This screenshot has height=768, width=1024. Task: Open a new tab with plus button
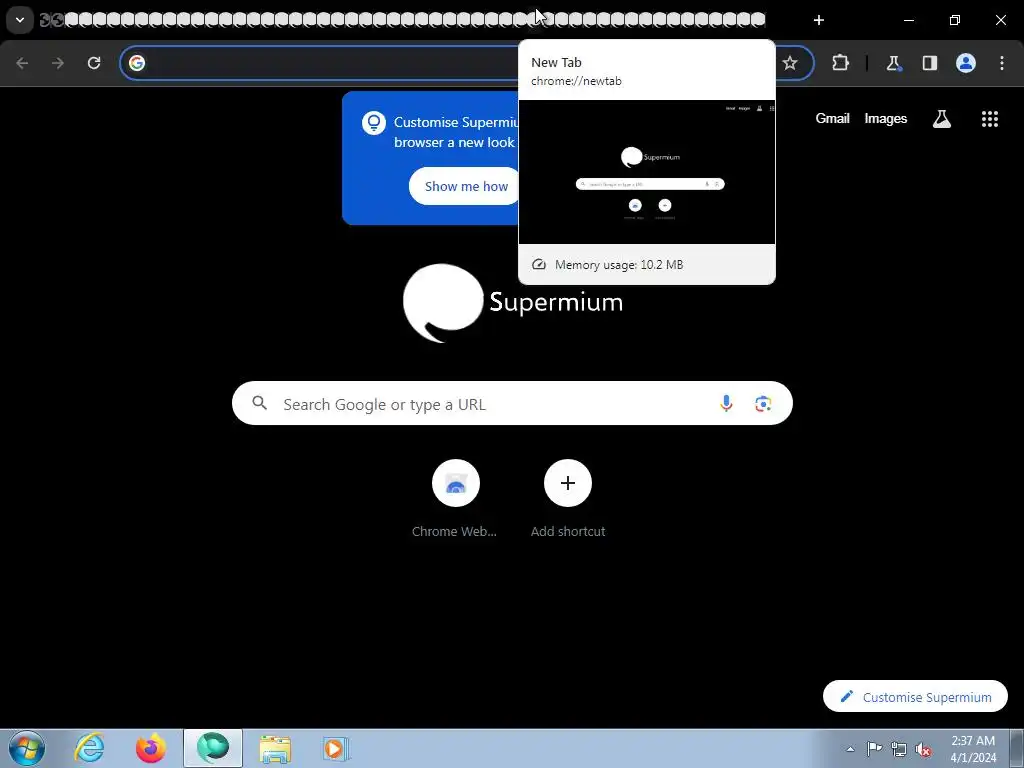point(819,20)
